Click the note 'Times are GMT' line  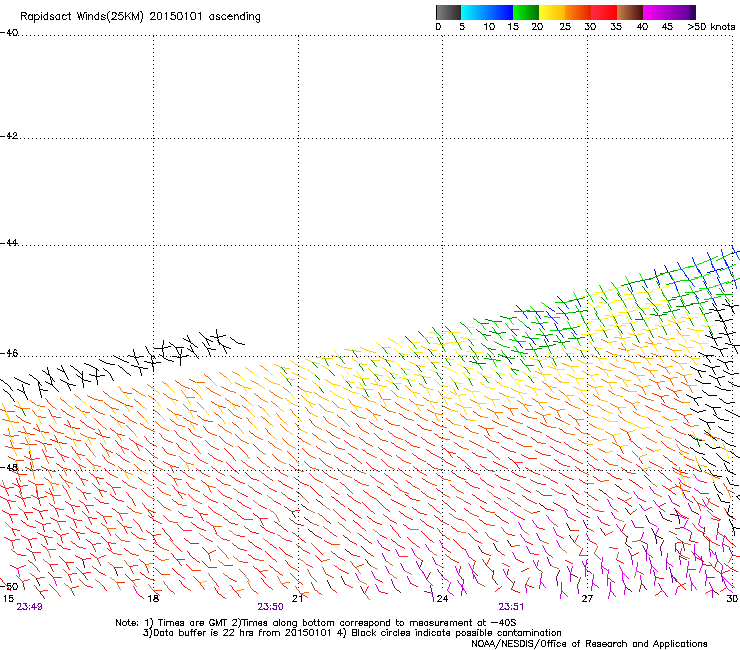[x=316, y=623]
